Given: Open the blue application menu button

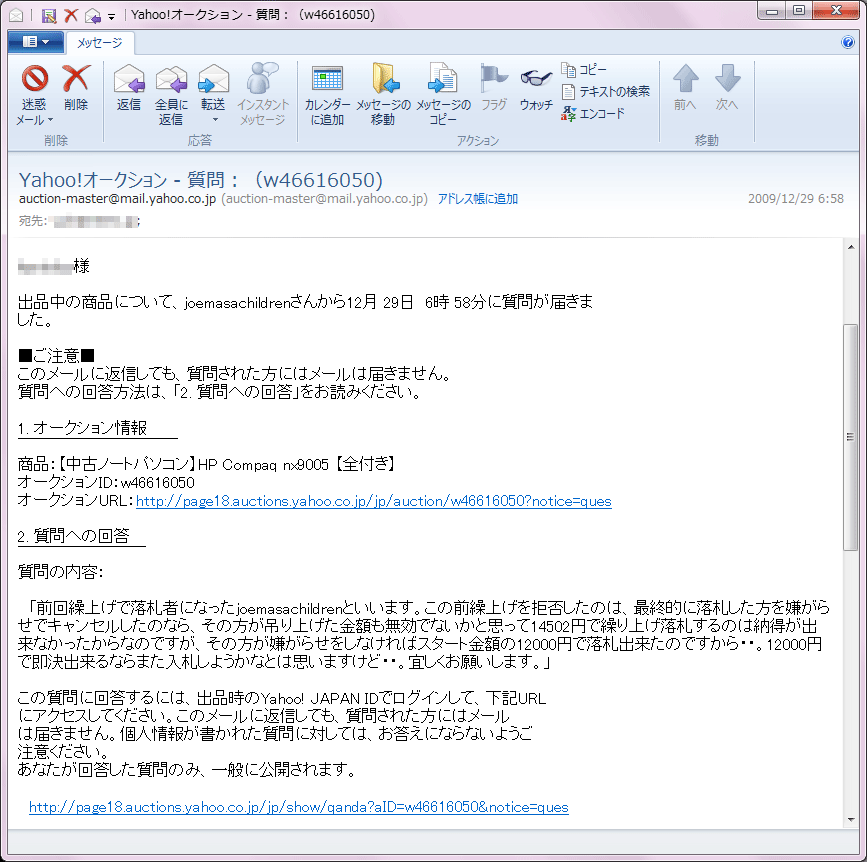Looking at the screenshot, I should [x=36, y=42].
